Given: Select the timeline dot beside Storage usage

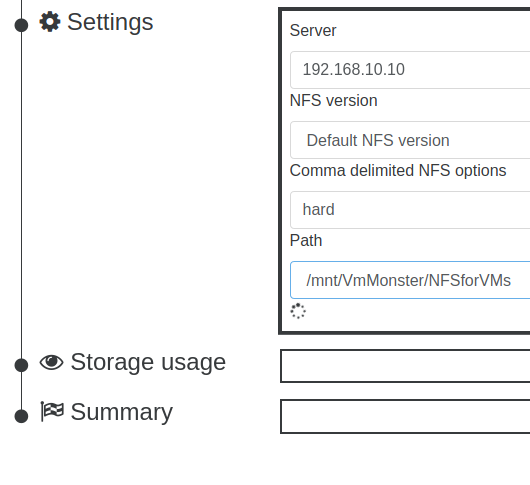Looking at the screenshot, I should point(21,365).
